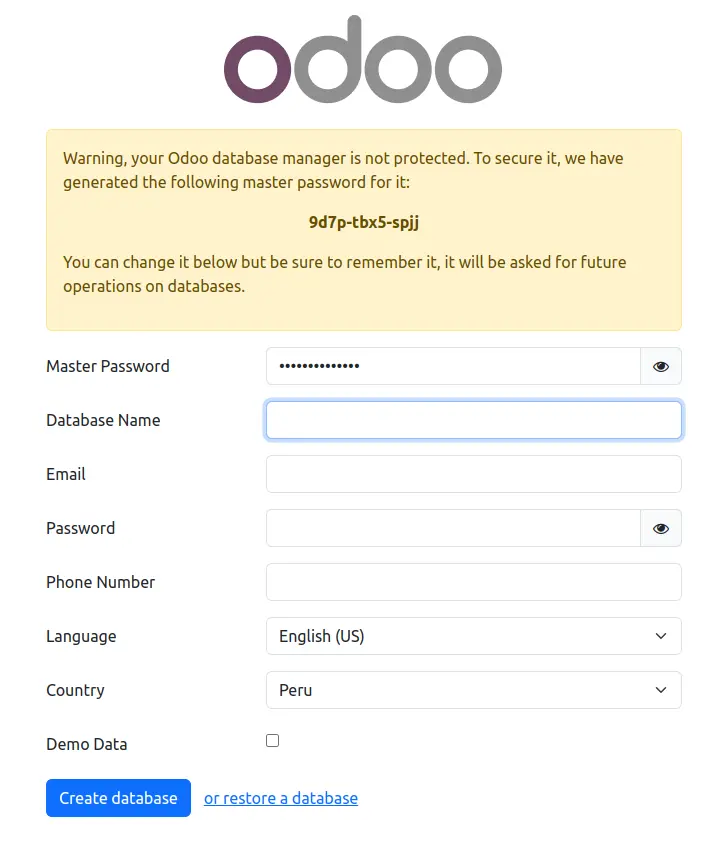This screenshot has height=852, width=727.
Task: Click the Email input field
Action: point(473,474)
